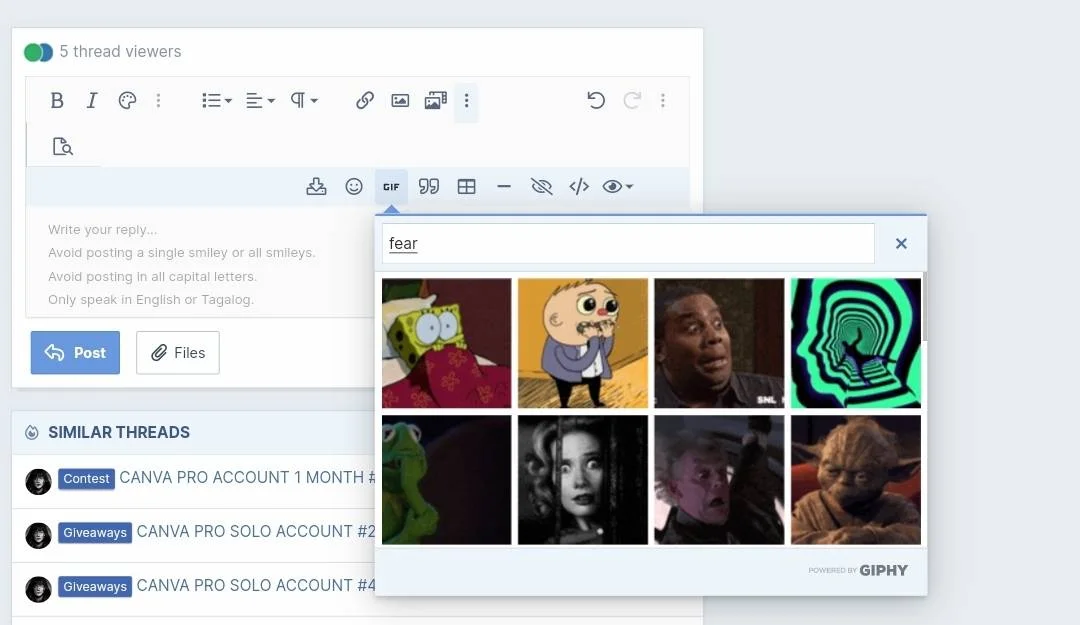Redo the last undone edit
The image size is (1080, 625).
[x=632, y=101]
